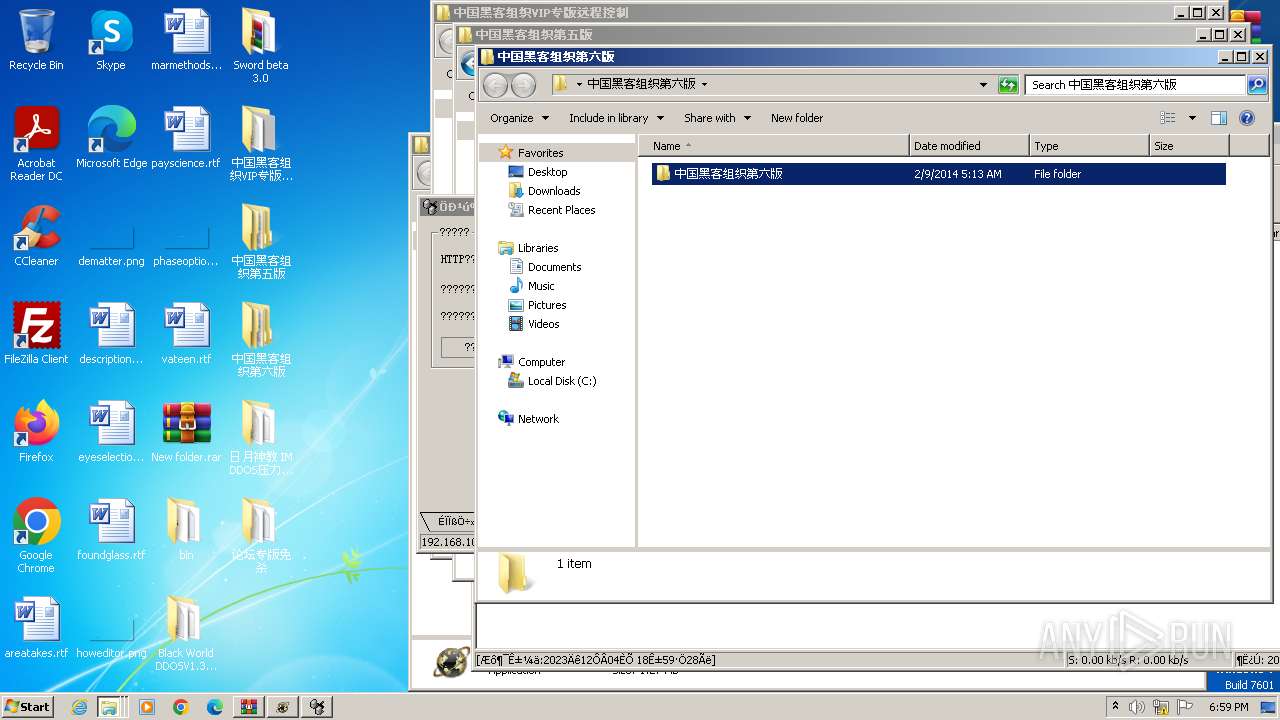The image size is (1280, 720).
Task: Select the 中国黑客组织第六版 folder row
Action: coord(938,174)
